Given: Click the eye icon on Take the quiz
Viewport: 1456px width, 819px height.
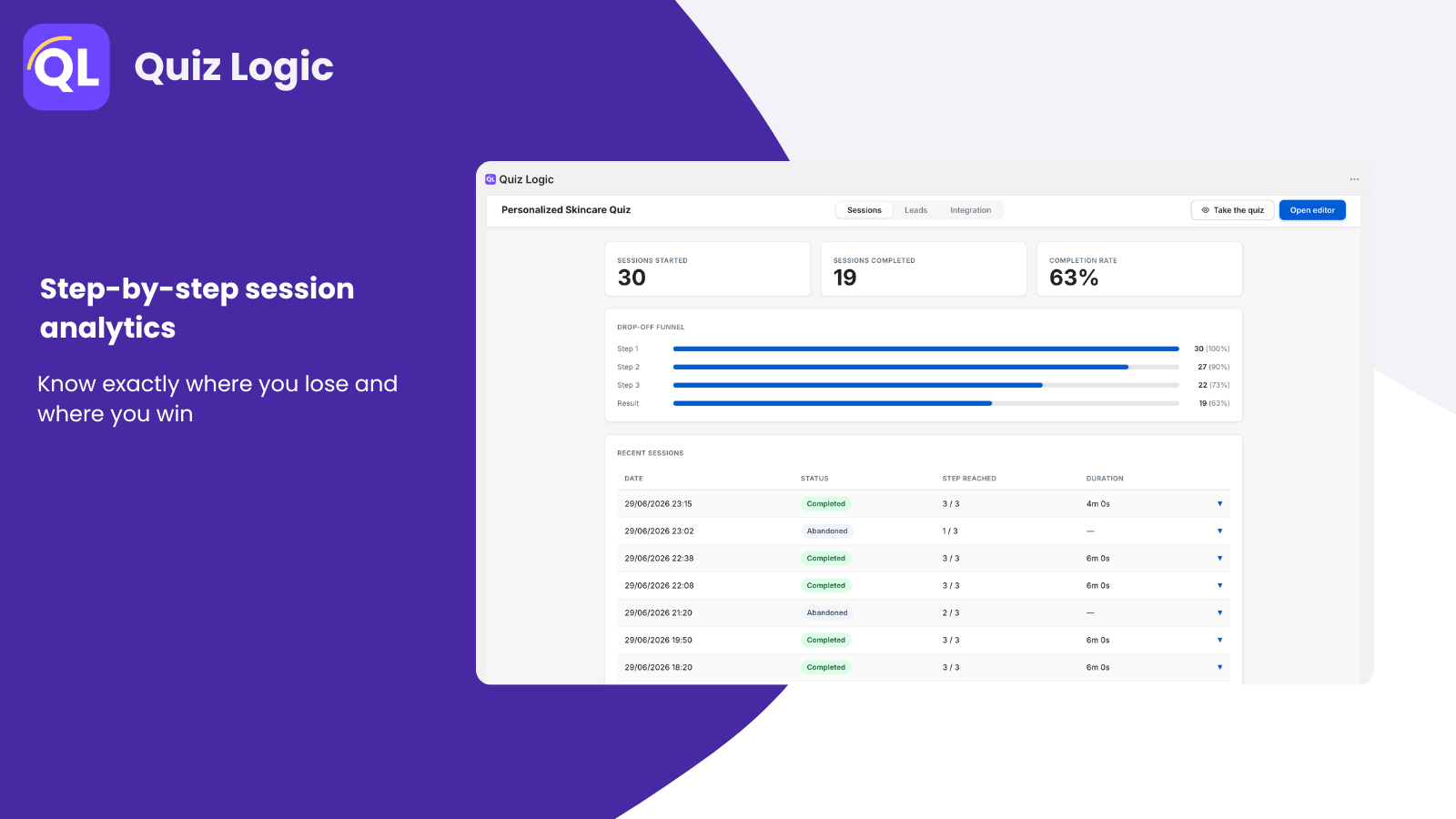Looking at the screenshot, I should tap(1205, 210).
